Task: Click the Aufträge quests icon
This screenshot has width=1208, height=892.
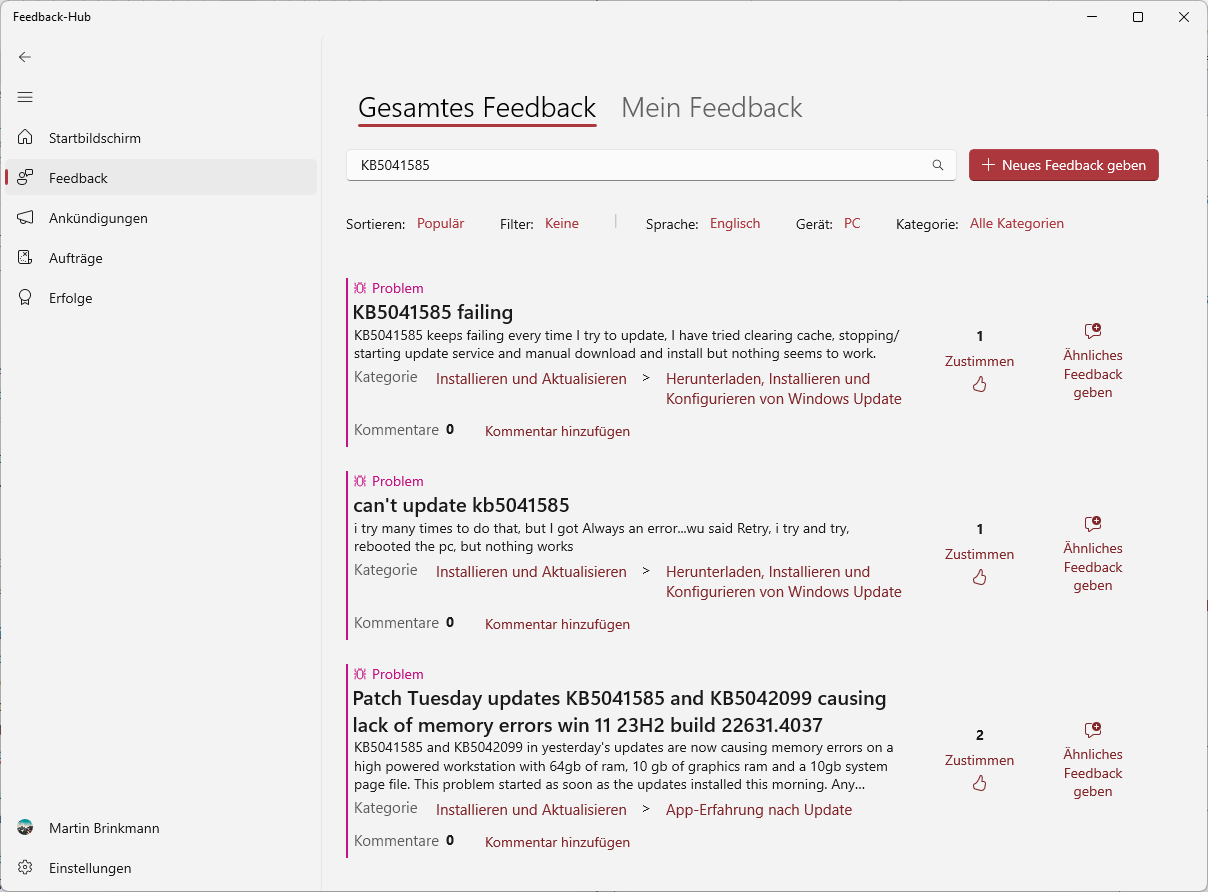Action: [x=25, y=257]
